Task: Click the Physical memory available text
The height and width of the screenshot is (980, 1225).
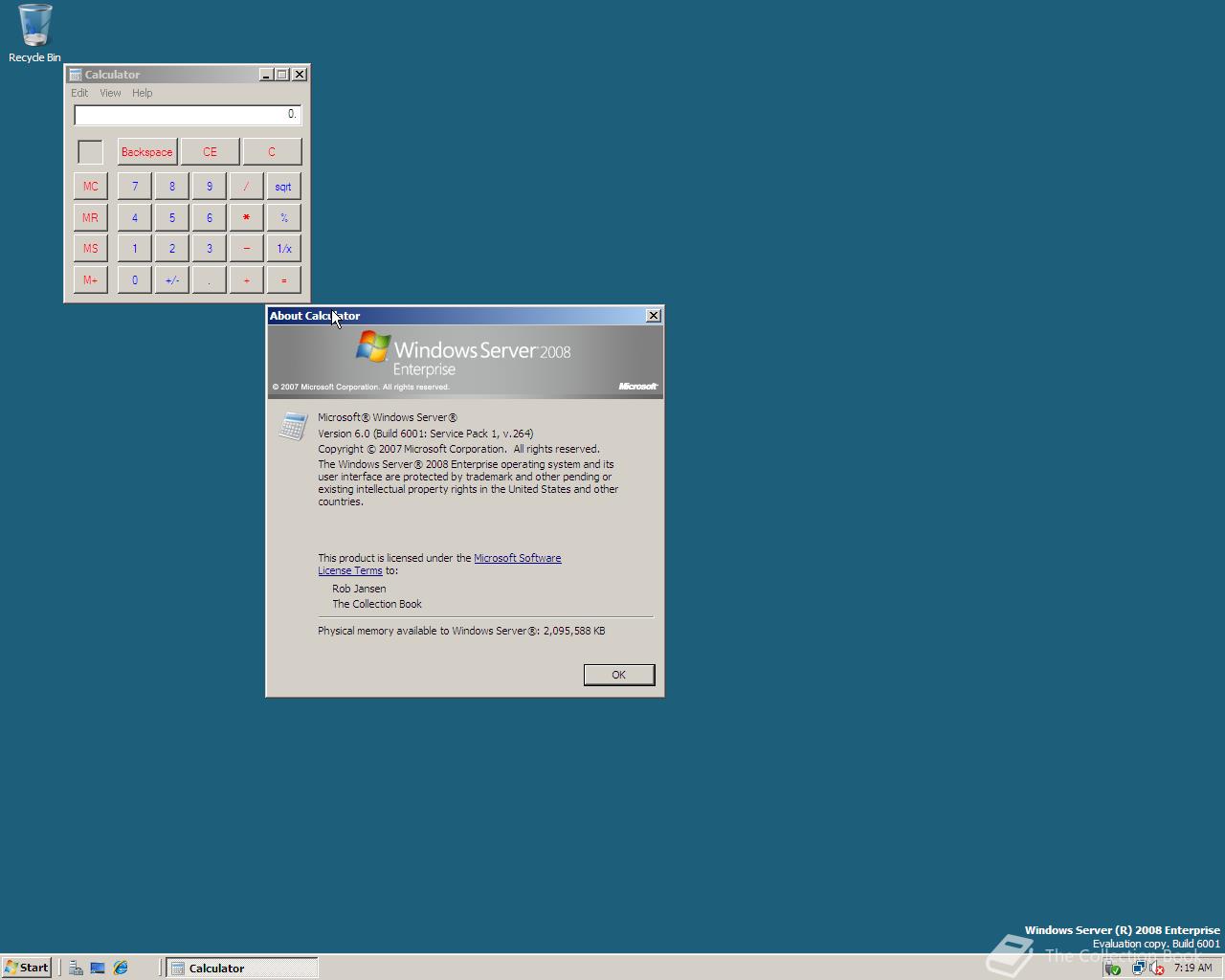Action: (461, 631)
